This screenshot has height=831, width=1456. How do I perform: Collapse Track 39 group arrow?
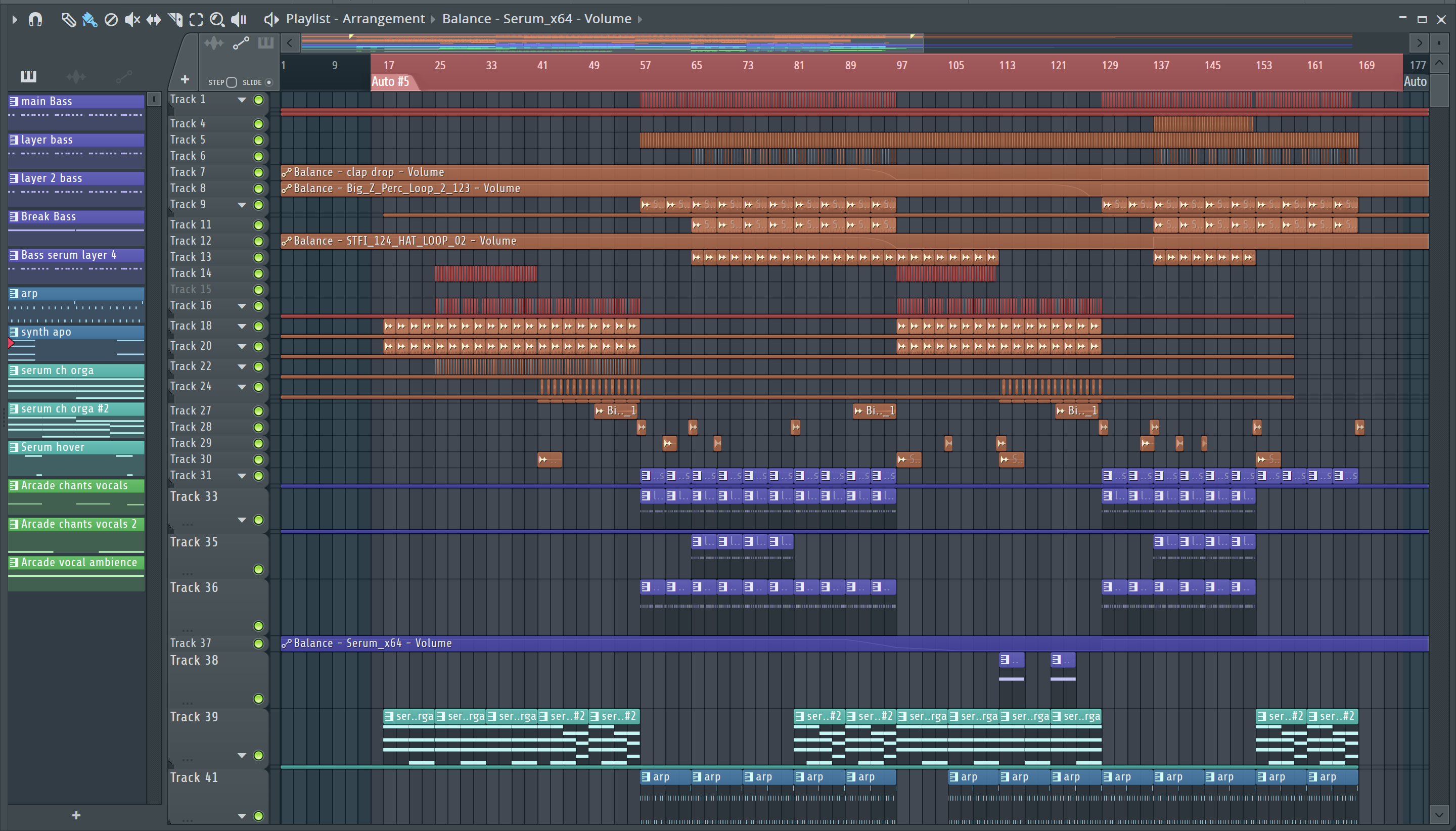[x=242, y=756]
